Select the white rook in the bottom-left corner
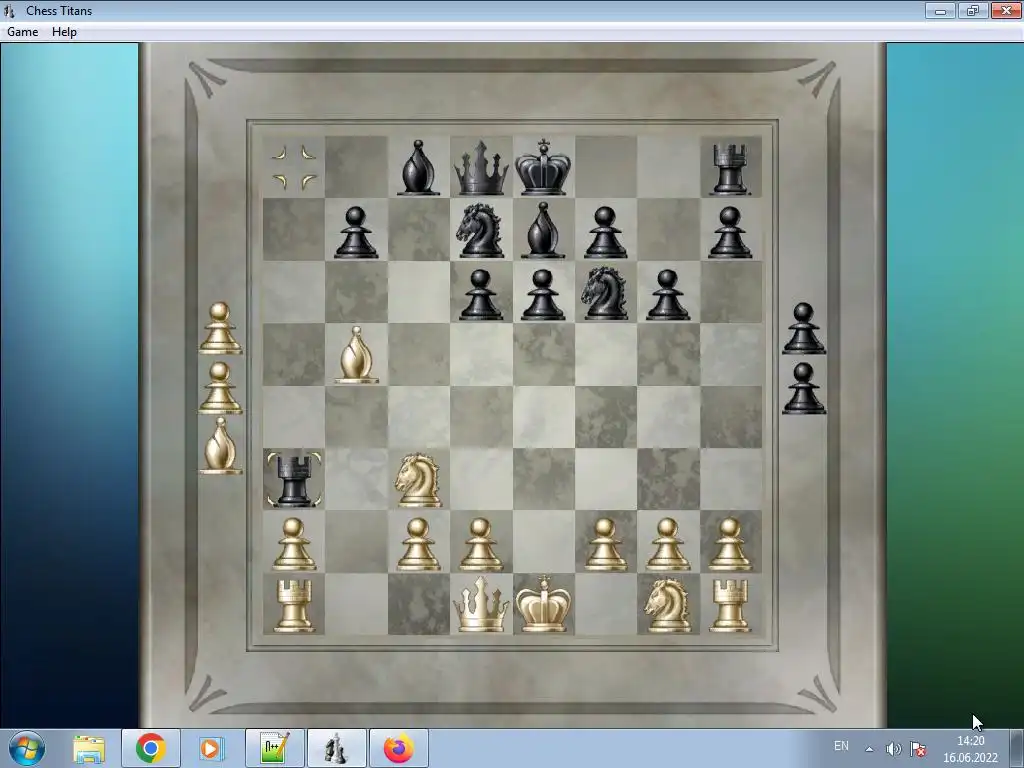Image resolution: width=1024 pixels, height=768 pixels. click(294, 606)
